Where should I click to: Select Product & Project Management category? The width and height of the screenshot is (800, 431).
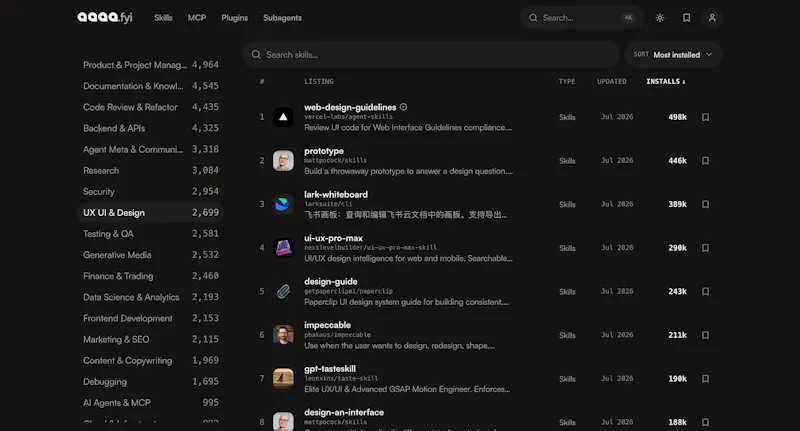[x=151, y=65]
